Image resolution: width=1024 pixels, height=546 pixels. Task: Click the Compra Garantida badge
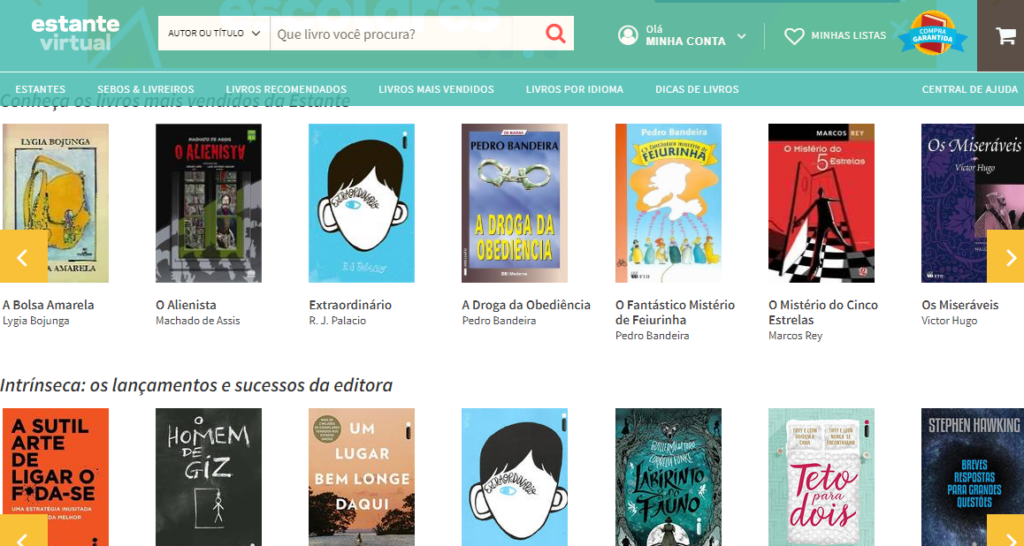click(x=932, y=35)
